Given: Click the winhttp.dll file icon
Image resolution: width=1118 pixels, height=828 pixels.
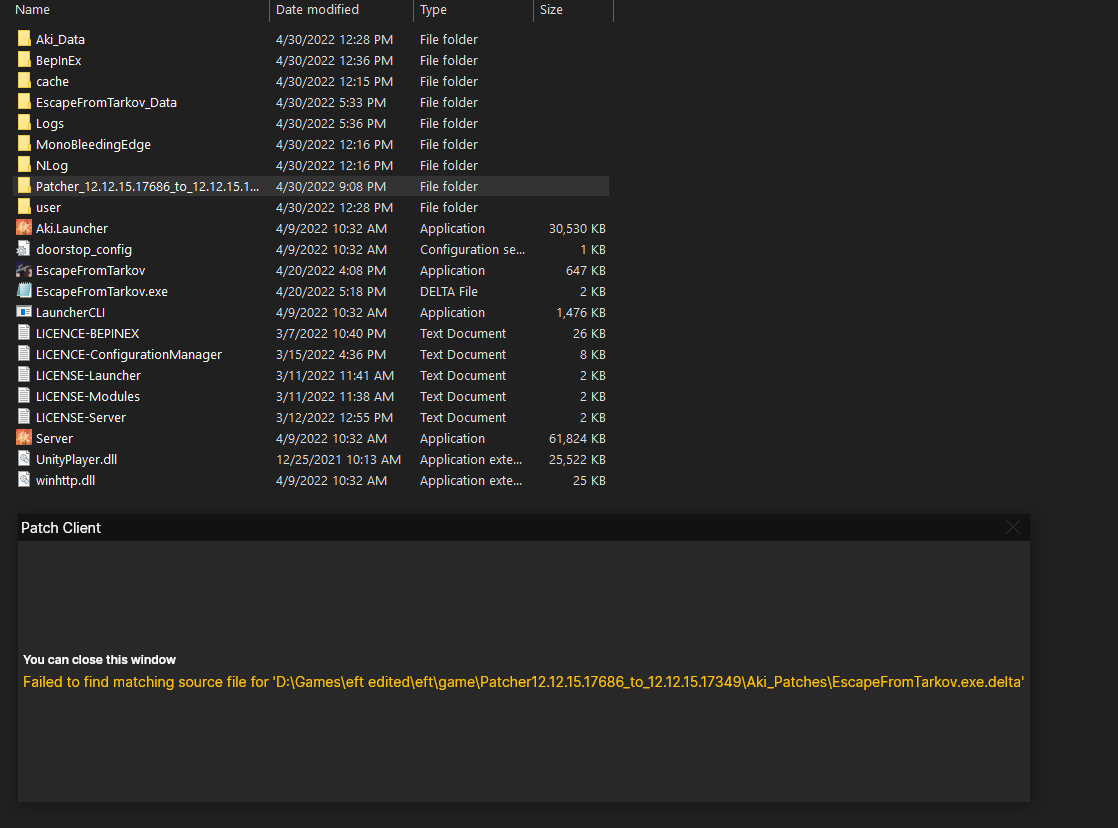Looking at the screenshot, I should coord(24,480).
